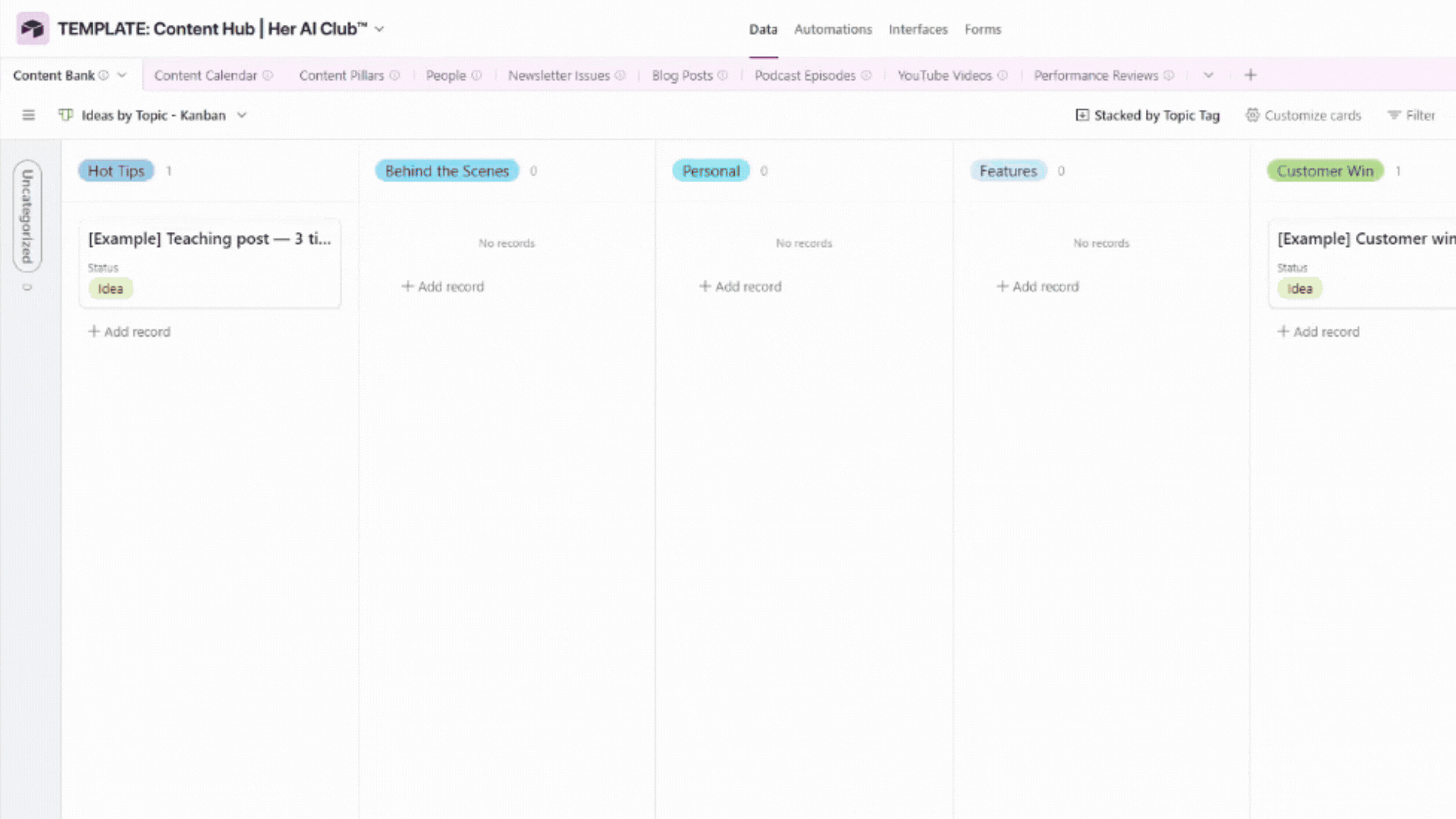Open the Automations tab
Screen dimensions: 1456x819
point(833,30)
